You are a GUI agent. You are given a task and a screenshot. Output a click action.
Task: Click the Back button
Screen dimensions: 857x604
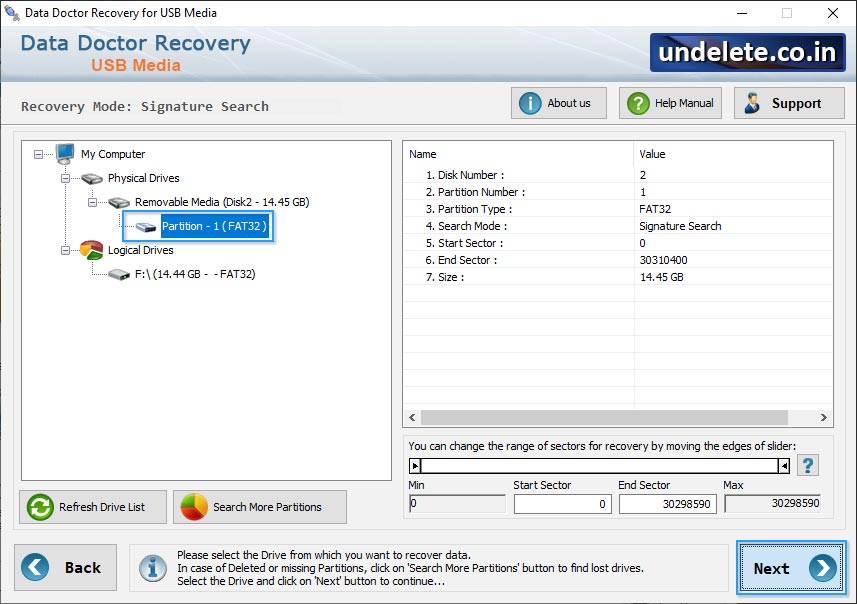click(66, 567)
